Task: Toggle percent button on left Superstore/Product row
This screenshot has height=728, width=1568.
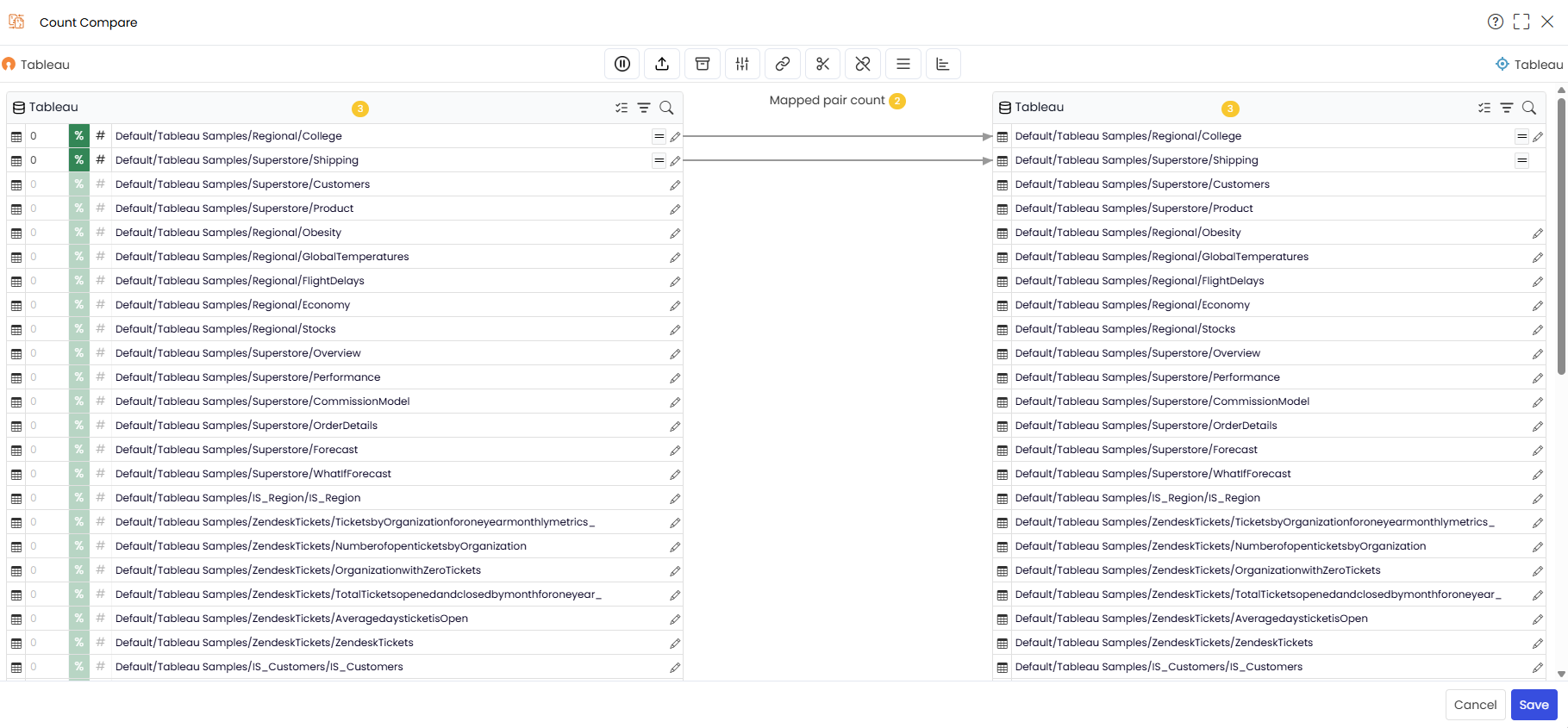Action: tap(79, 208)
